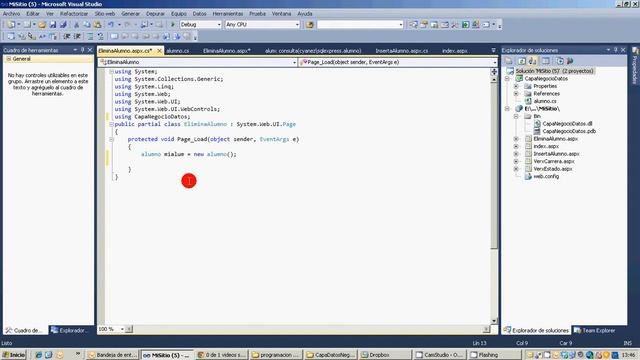The height and width of the screenshot is (360, 640).
Task: Open the Depurar menu
Action: [x=156, y=13]
